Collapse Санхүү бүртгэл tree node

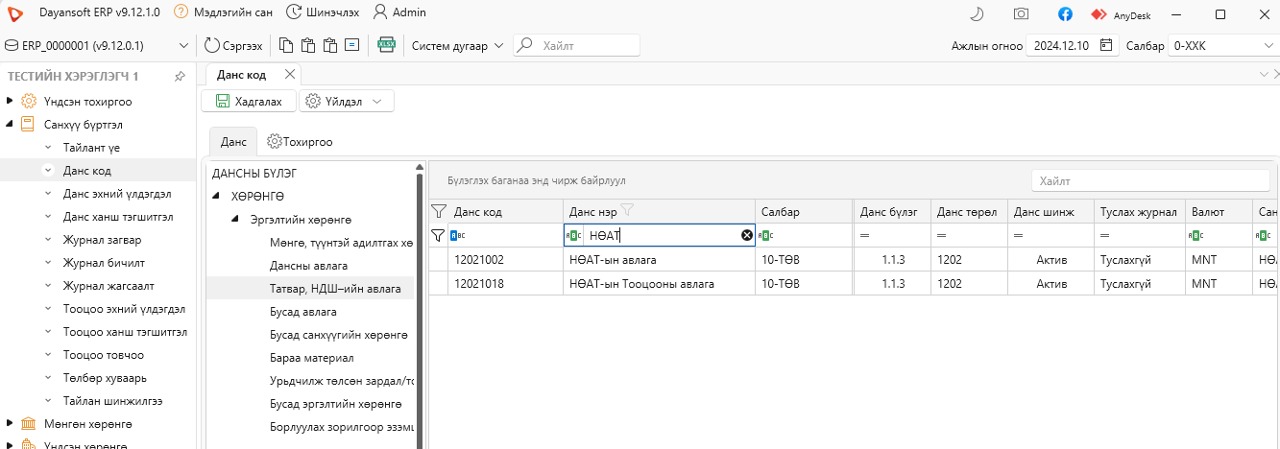click(9, 124)
